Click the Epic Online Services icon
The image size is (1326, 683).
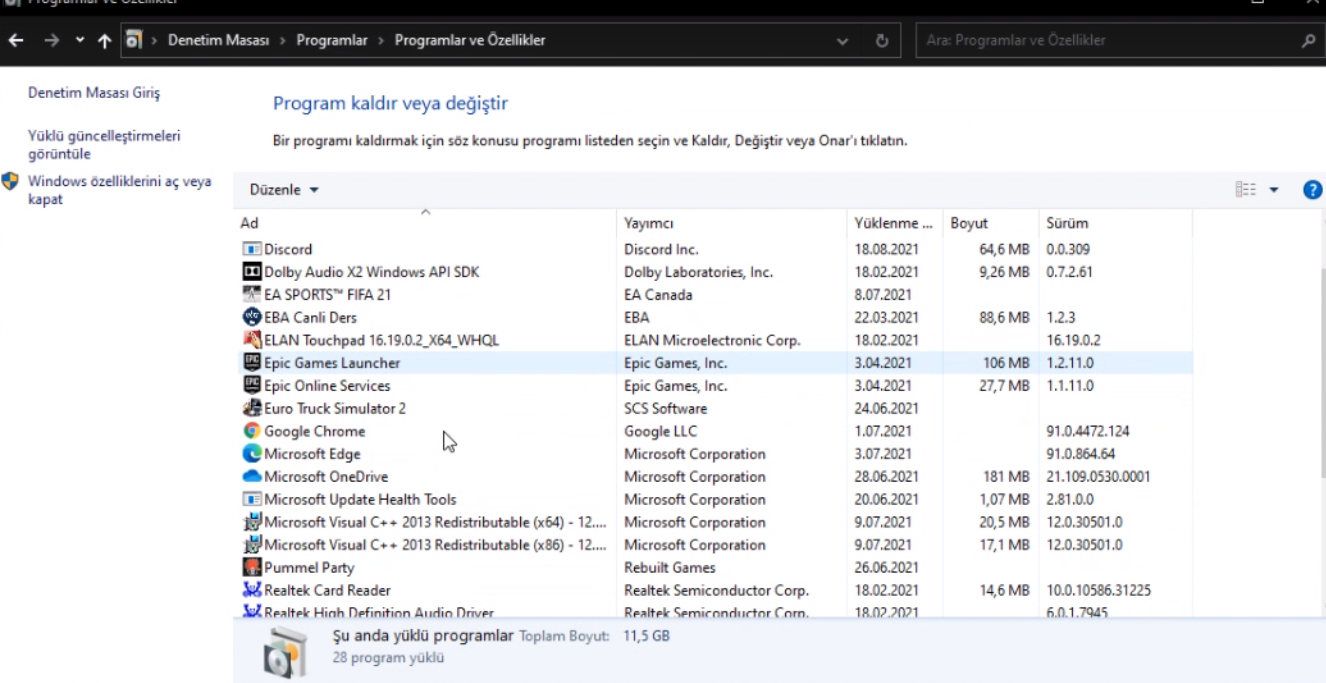click(x=252, y=386)
